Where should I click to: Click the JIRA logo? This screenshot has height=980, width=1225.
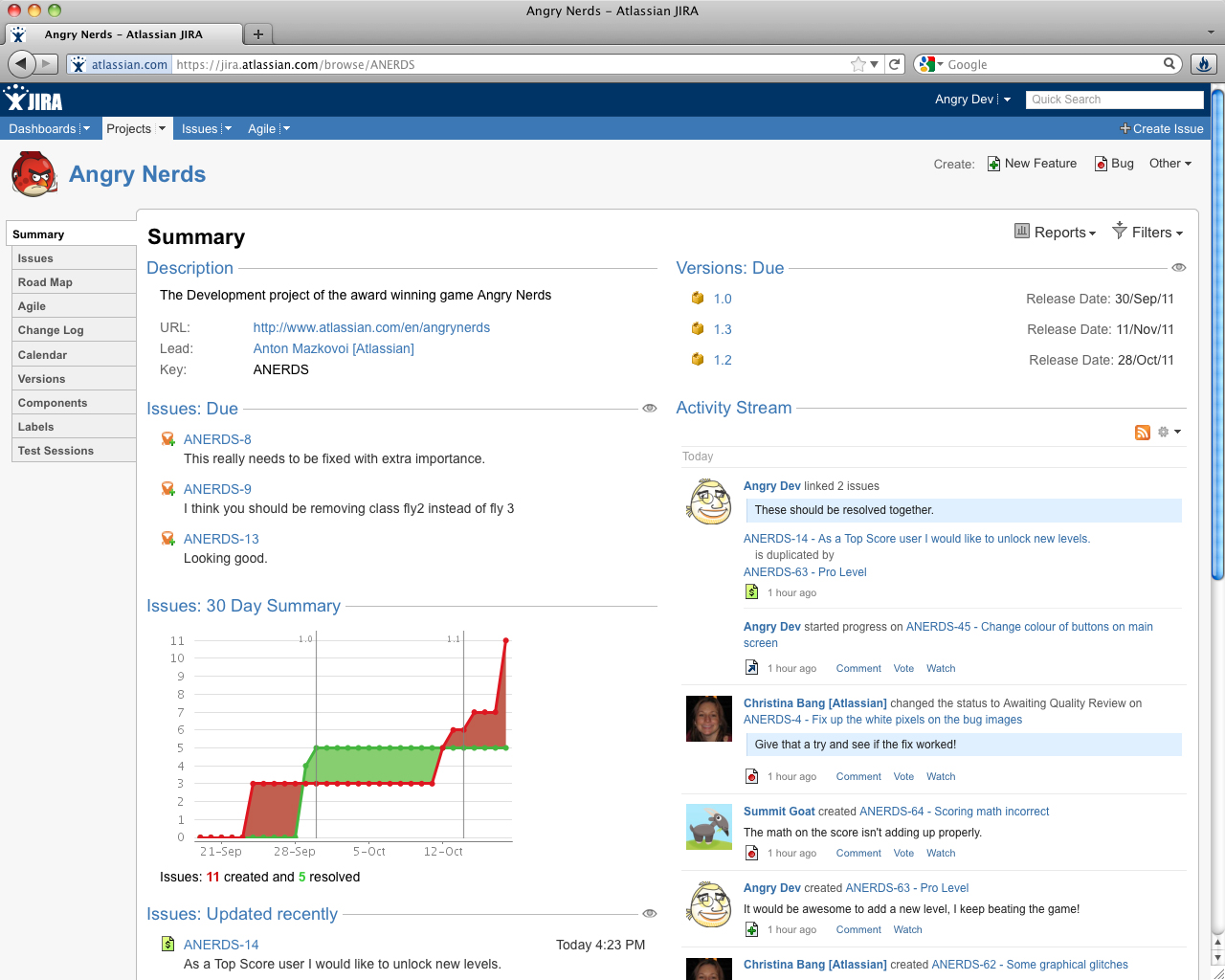pyautogui.click(x=33, y=99)
